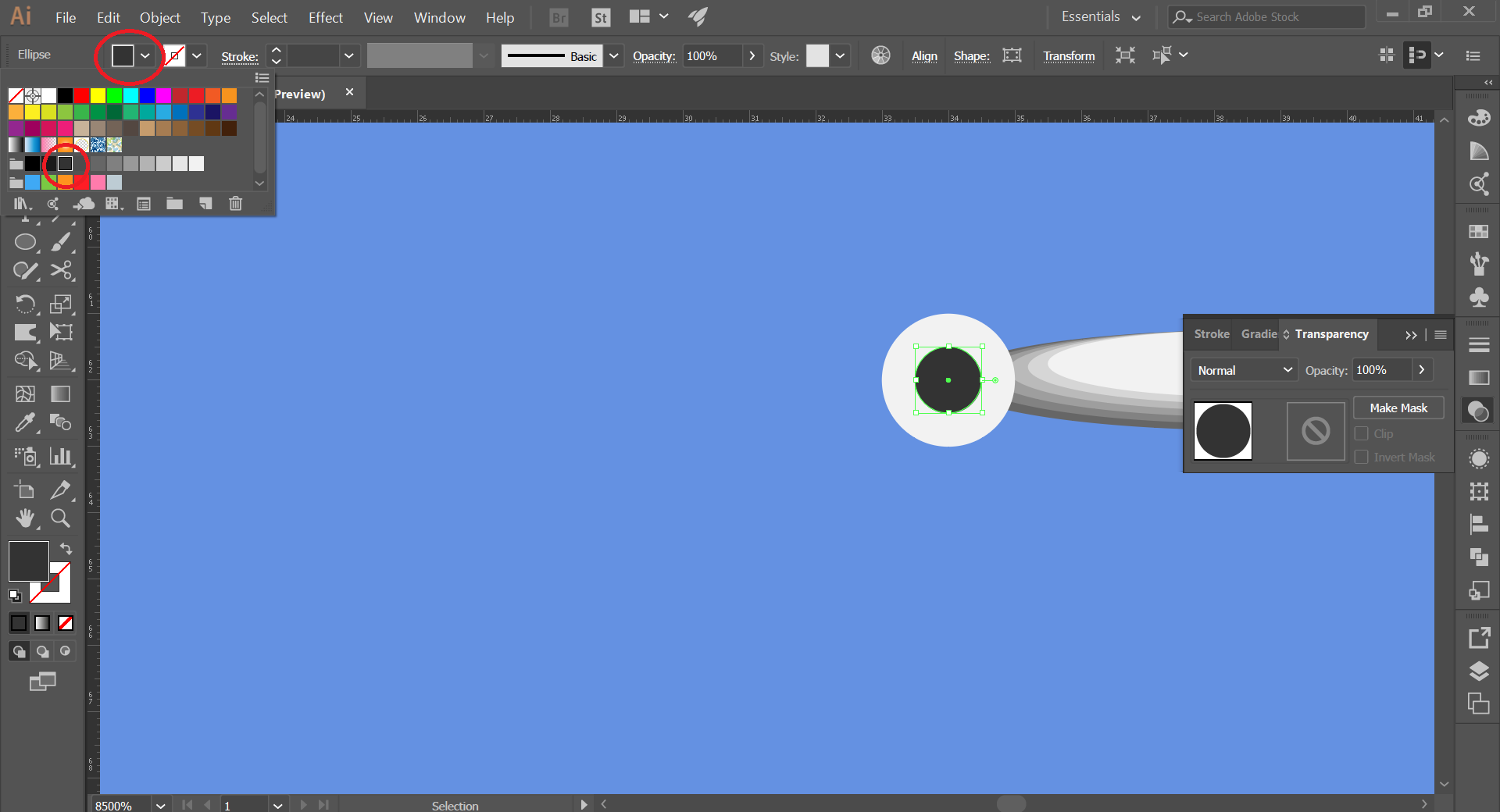Screen dimensions: 1500x812
Task: Open the zoom level dropdown at 8500%
Action: click(x=160, y=805)
